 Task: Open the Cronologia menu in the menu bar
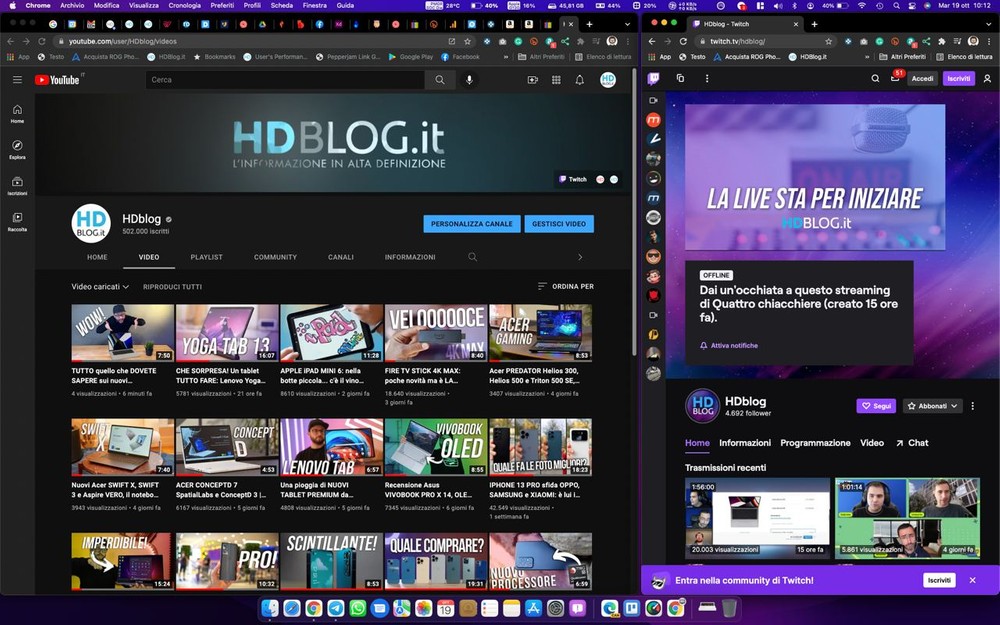[184, 5]
